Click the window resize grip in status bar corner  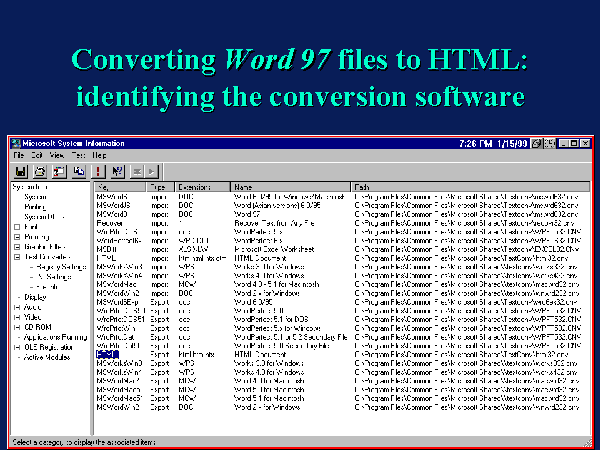click(x=587, y=442)
